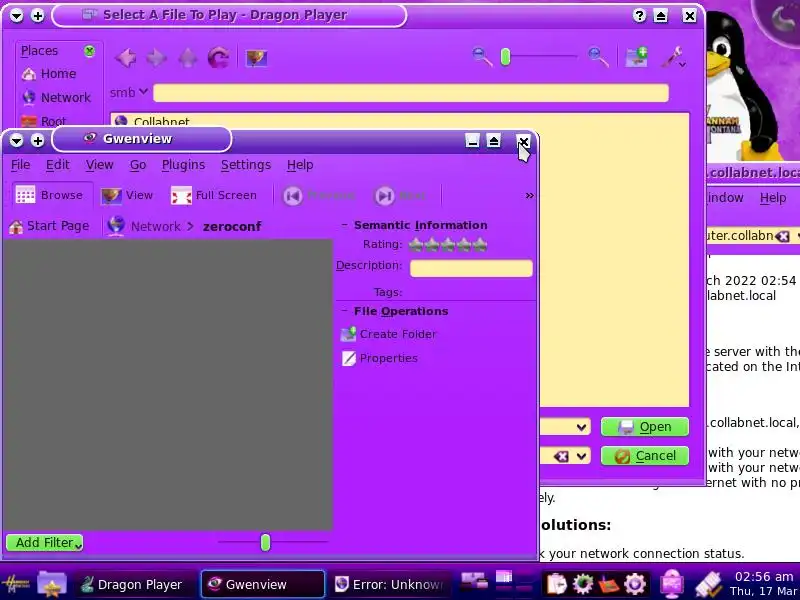Open the Gwenview Plugins menu
The width and height of the screenshot is (800, 600).
183,165
